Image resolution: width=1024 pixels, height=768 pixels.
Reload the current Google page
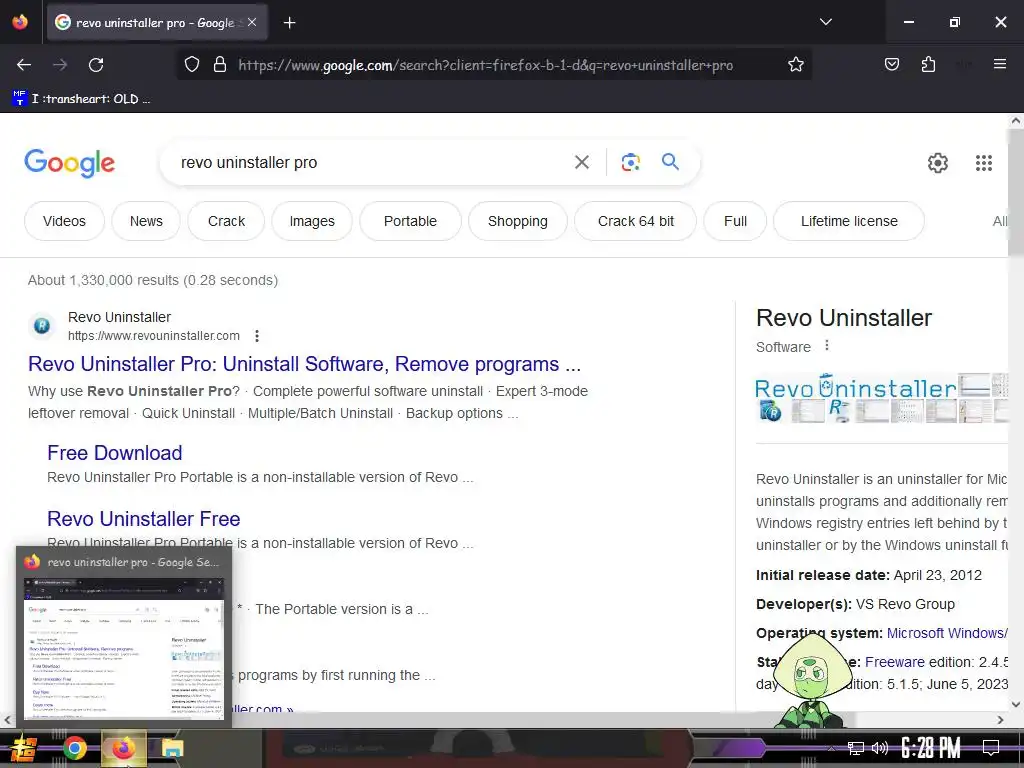[96, 65]
